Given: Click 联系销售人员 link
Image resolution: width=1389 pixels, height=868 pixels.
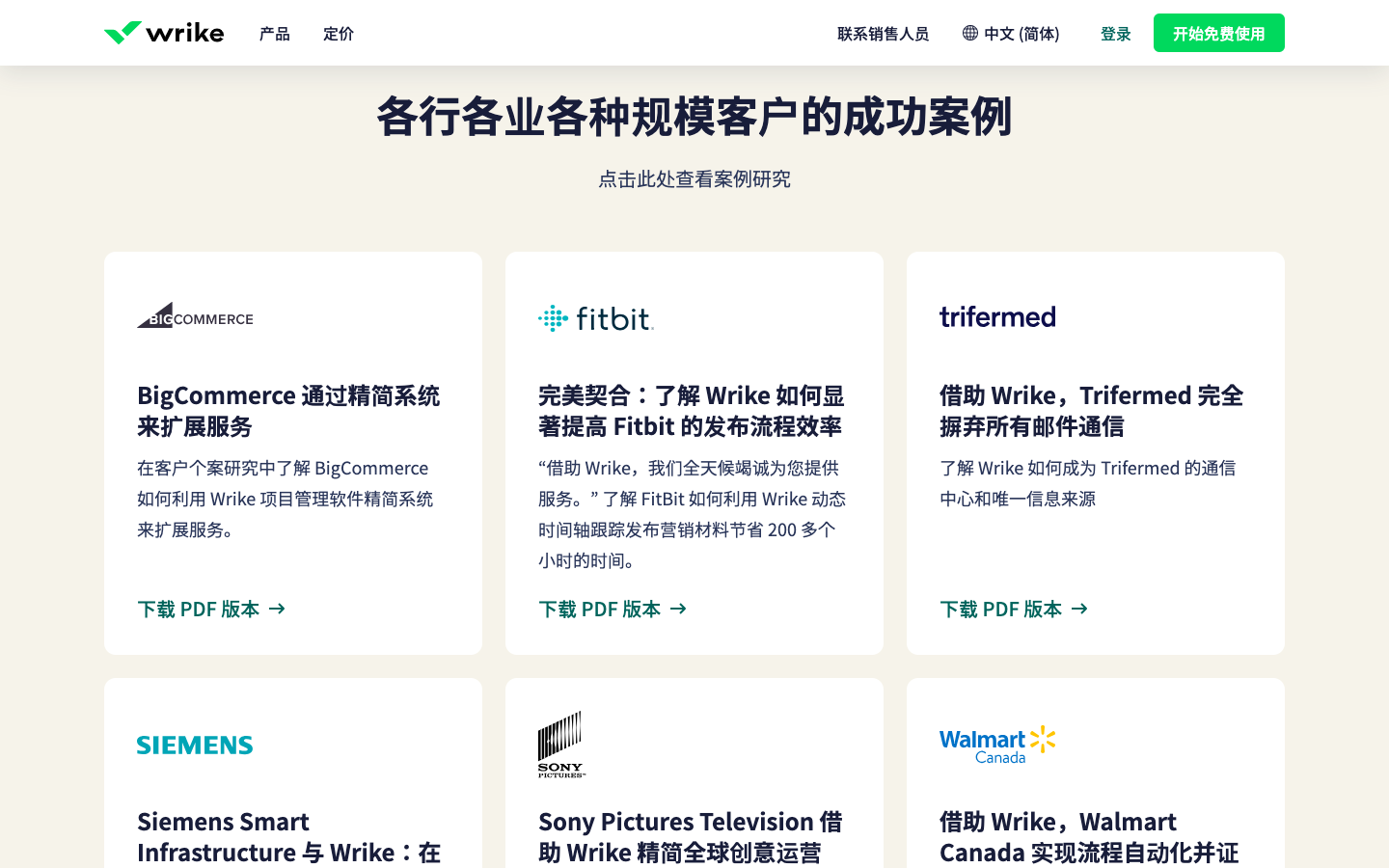Looking at the screenshot, I should click(883, 34).
